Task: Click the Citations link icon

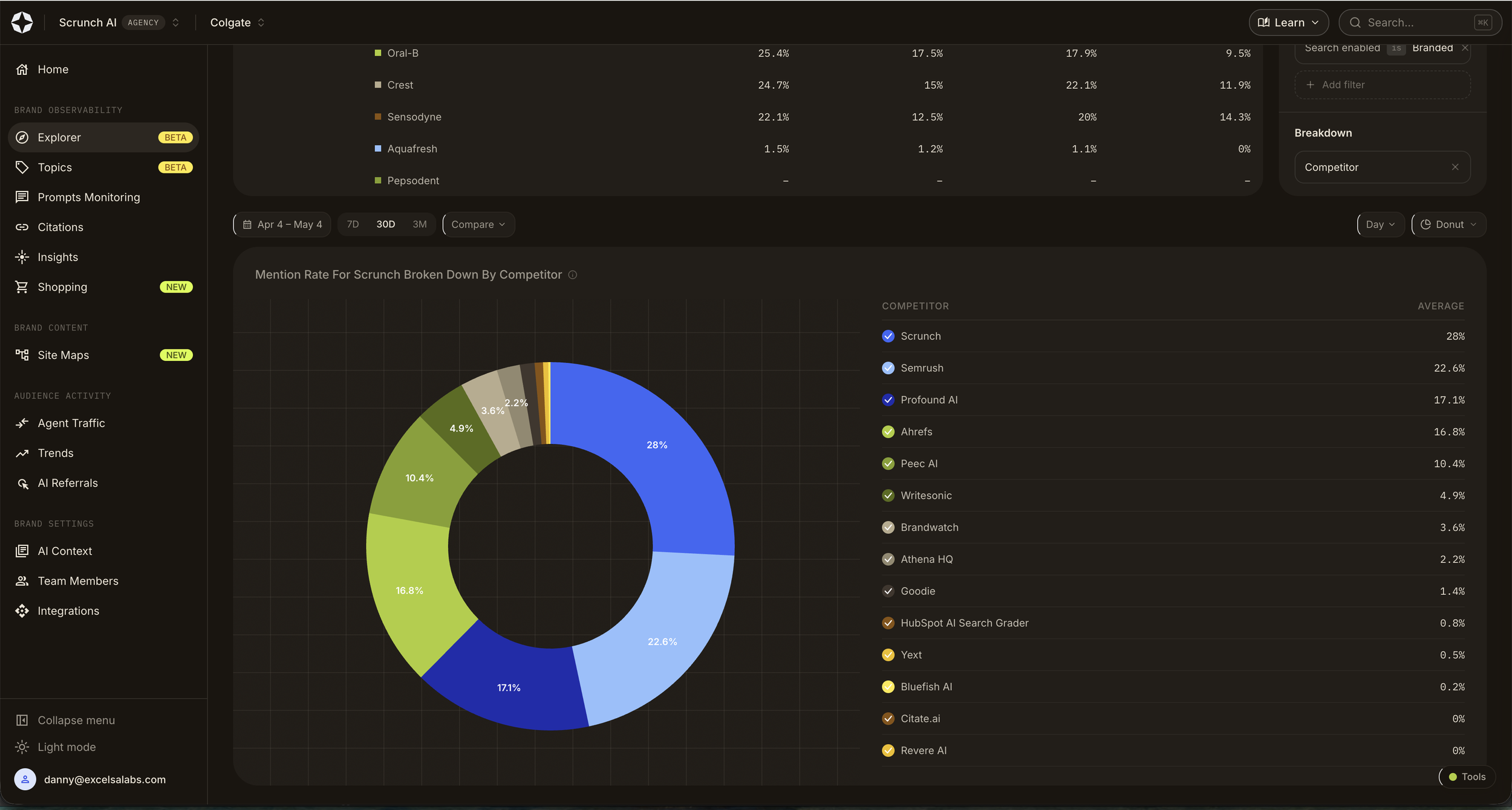Action: (22, 227)
